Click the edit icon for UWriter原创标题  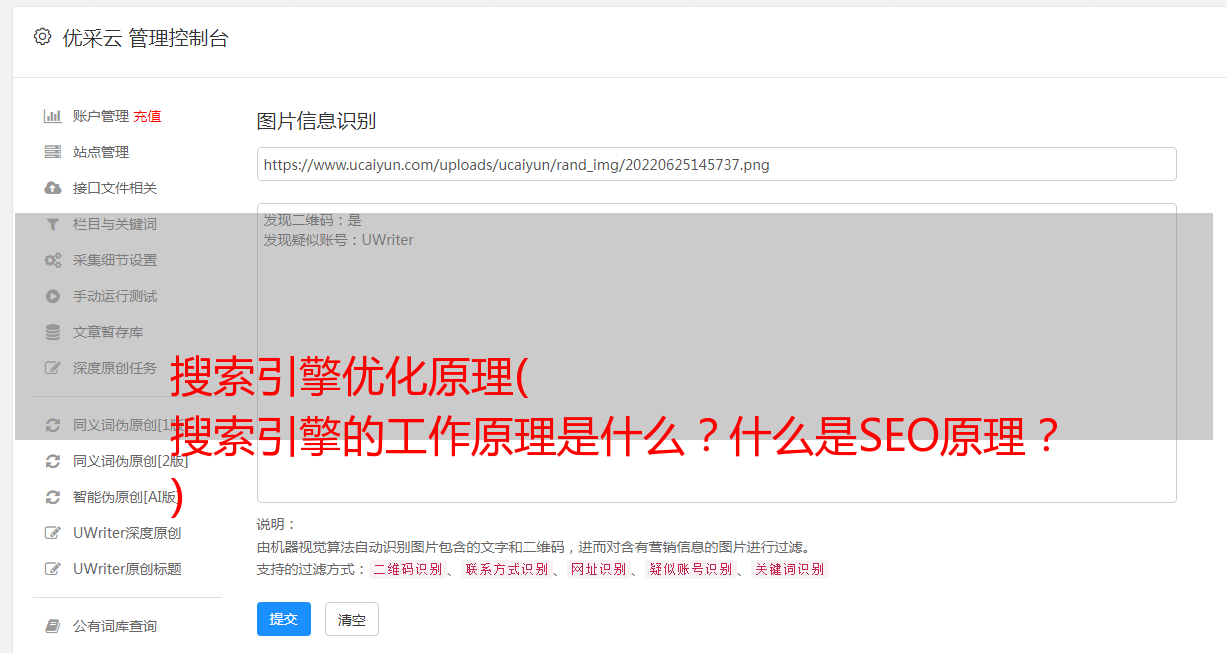coord(53,569)
